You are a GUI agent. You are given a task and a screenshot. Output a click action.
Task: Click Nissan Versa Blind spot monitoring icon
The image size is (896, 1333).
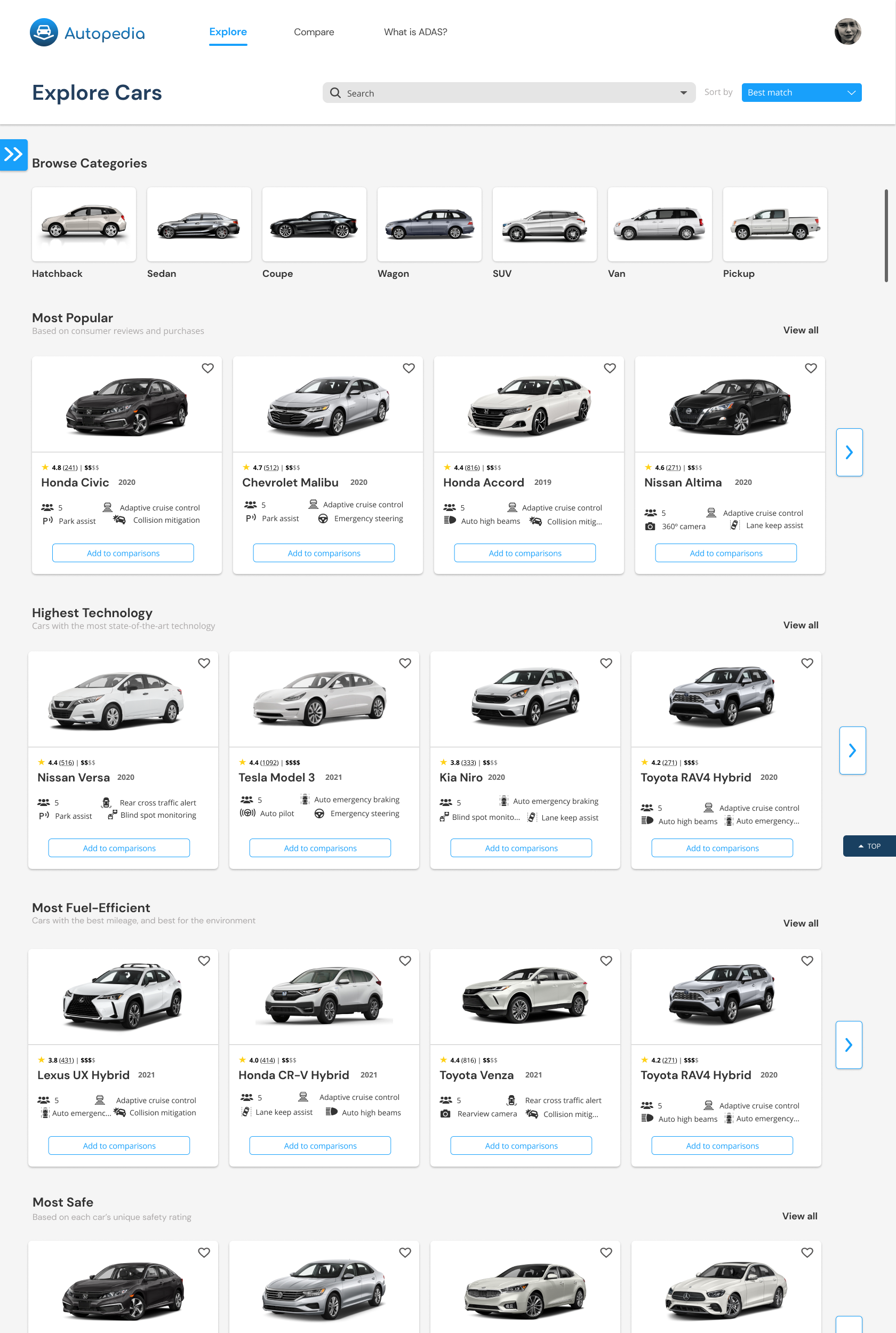tap(113, 816)
